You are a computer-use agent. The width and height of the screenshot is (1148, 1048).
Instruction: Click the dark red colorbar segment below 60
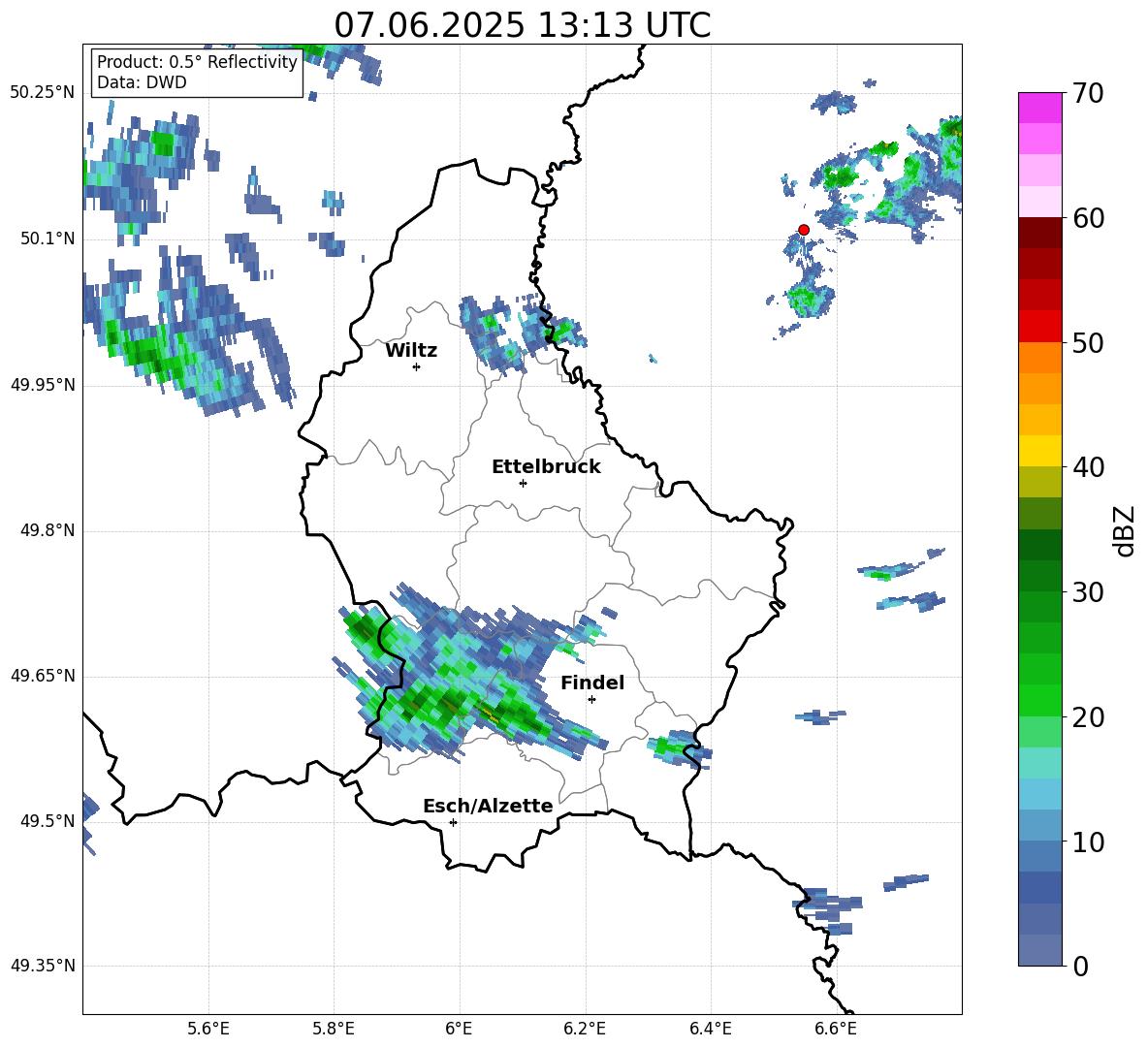(1039, 233)
